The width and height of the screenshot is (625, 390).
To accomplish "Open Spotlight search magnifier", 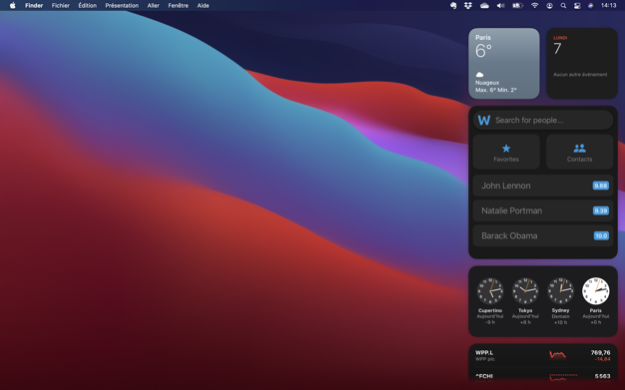I will pyautogui.click(x=563, y=6).
